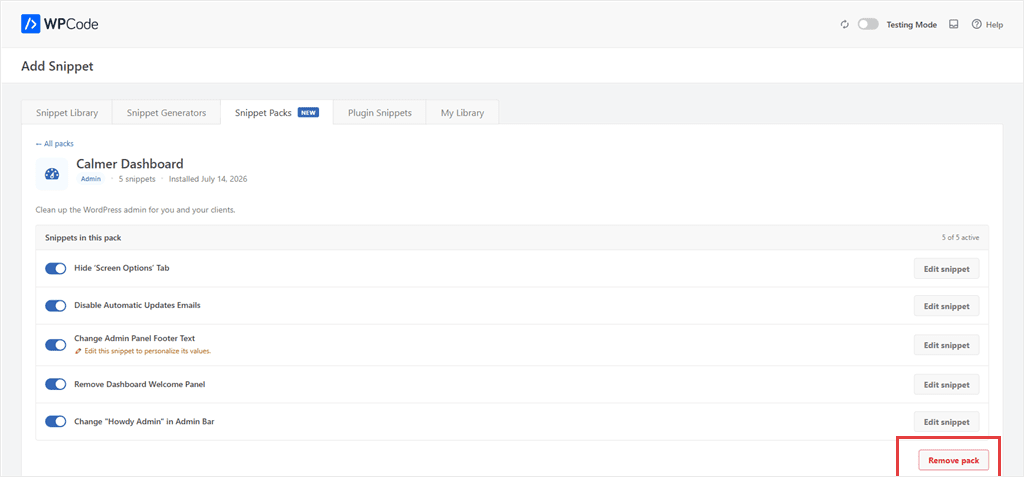
Task: Click the WPCode logo
Action: (60, 24)
